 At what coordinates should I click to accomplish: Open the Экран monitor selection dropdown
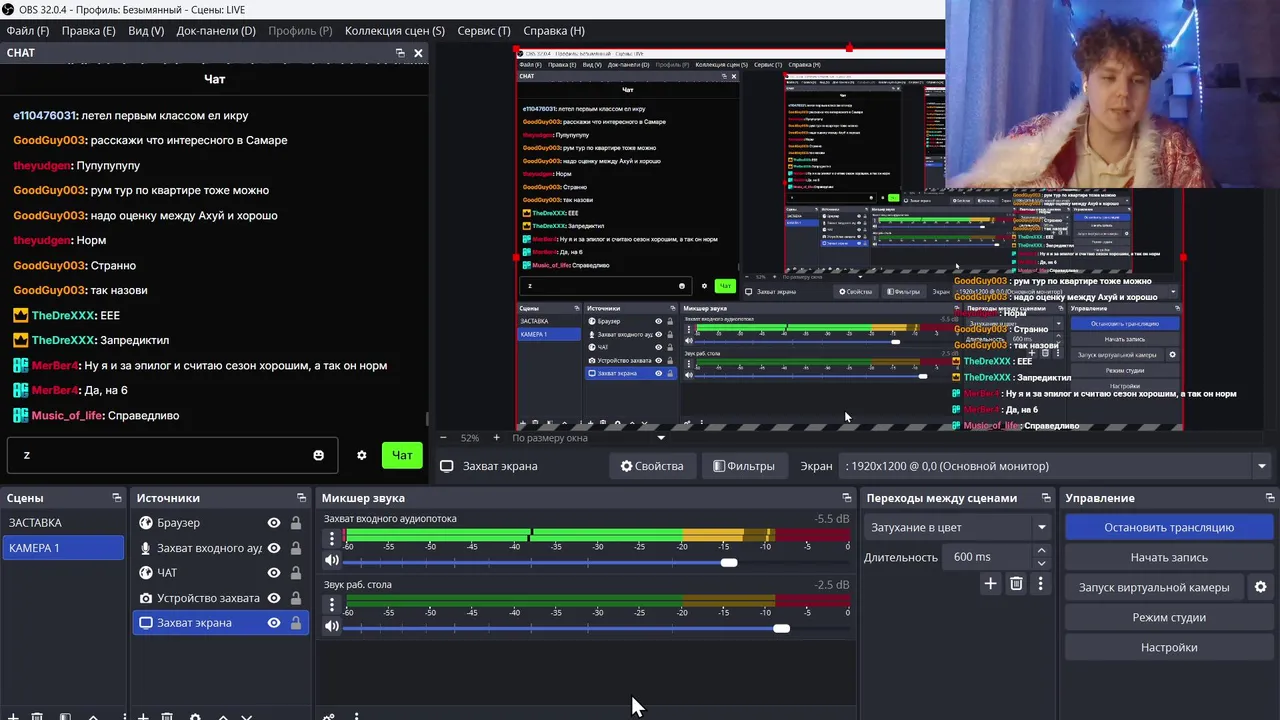[x=1056, y=466]
